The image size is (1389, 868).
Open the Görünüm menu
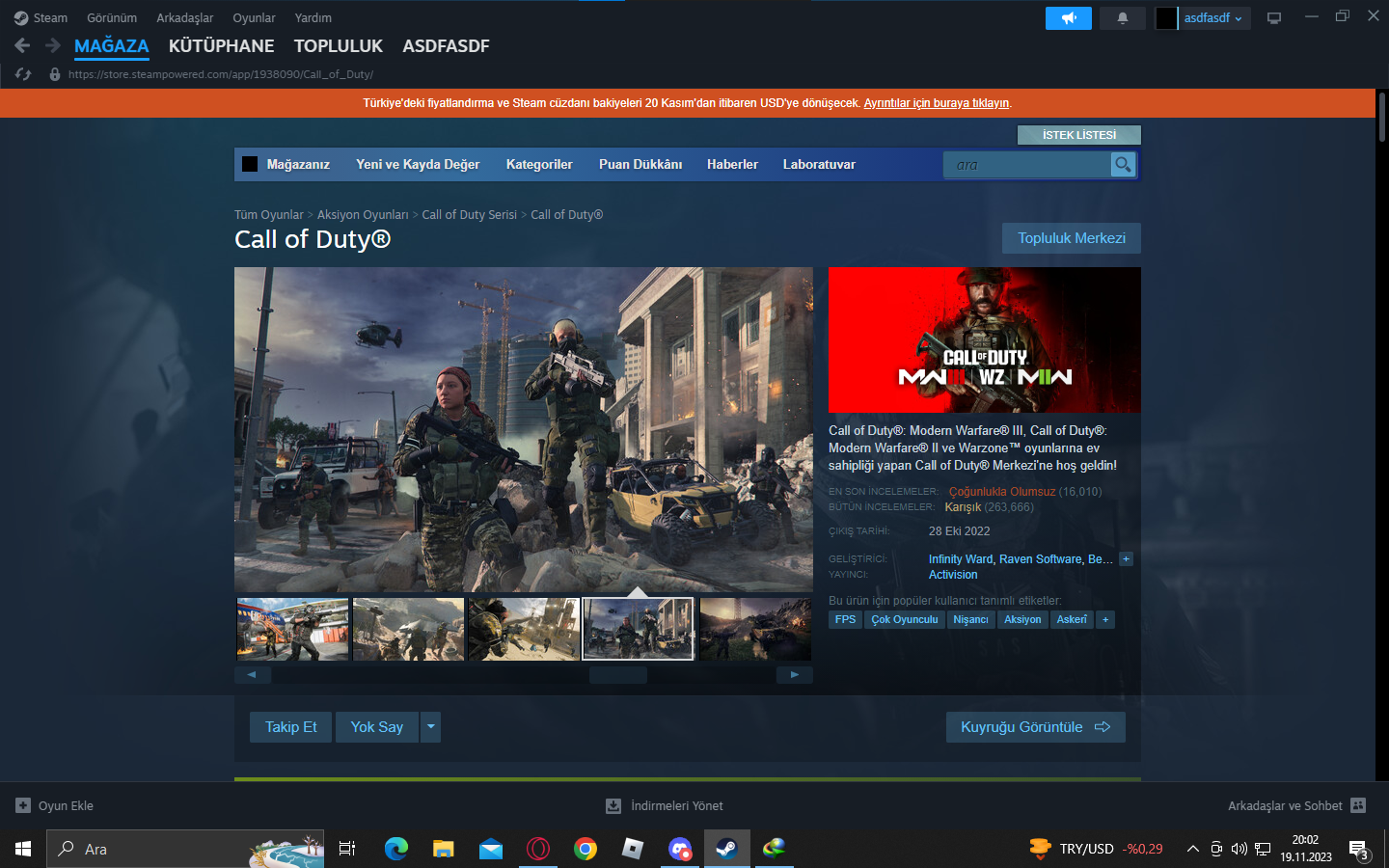[x=112, y=18]
